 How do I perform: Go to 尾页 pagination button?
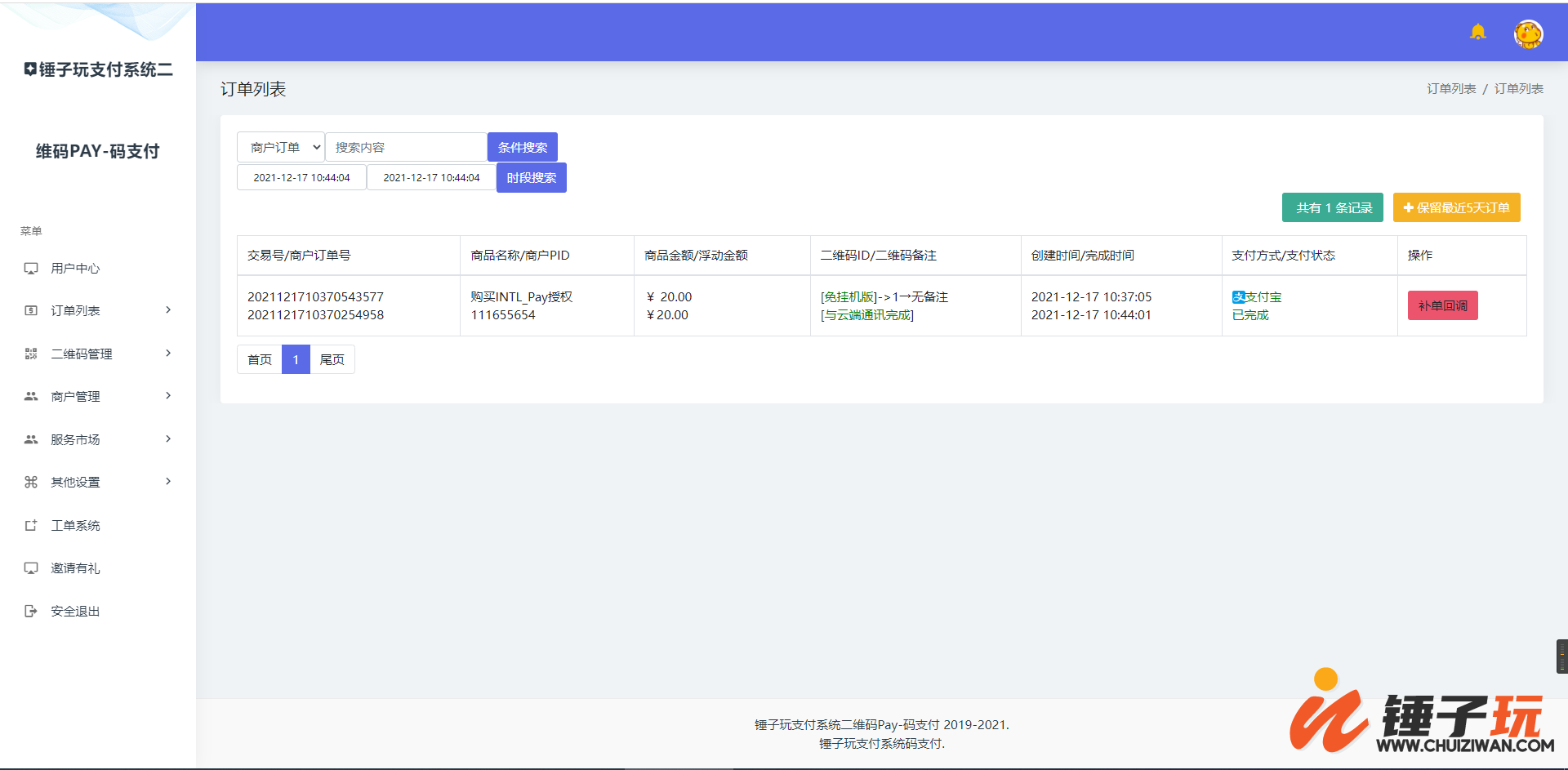[332, 359]
